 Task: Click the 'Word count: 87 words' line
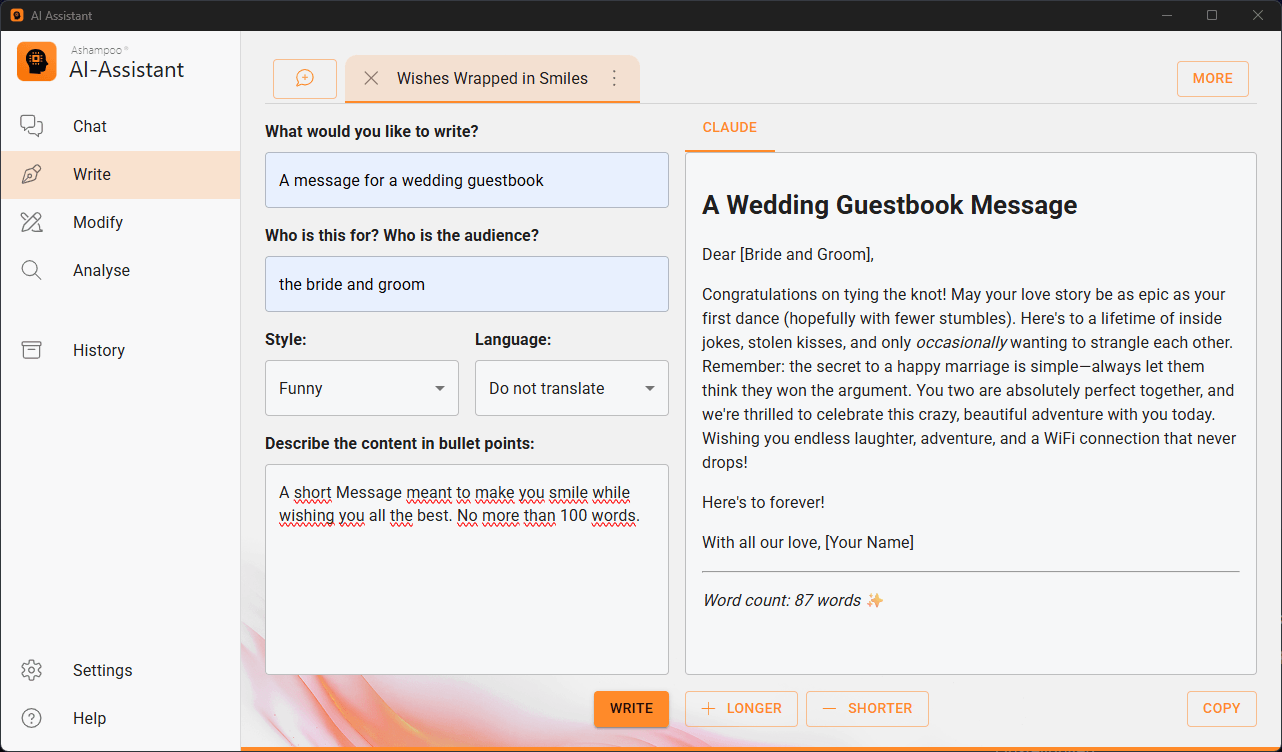tap(793, 600)
